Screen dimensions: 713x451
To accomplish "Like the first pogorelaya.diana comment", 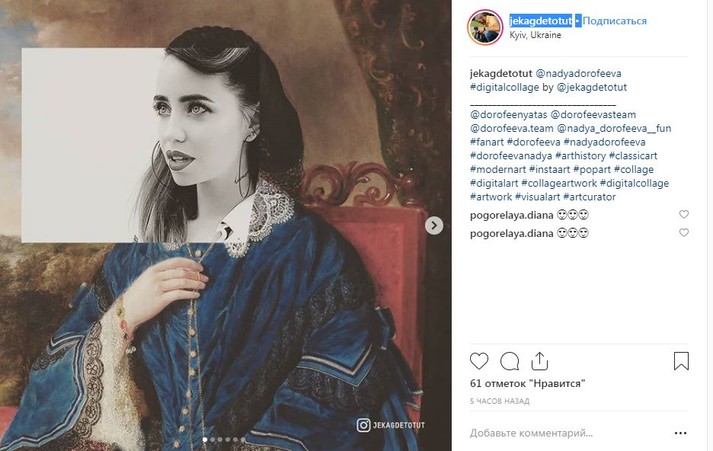I will point(684,215).
